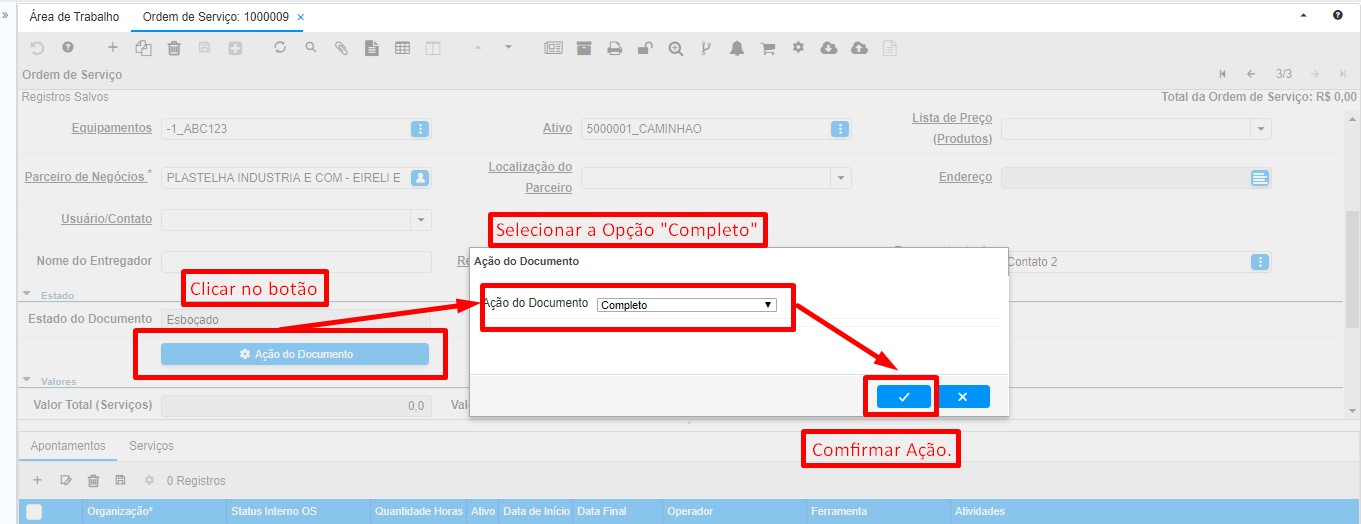Confirm dialog with the checkmark button
Viewport: 1361px width, 524px height.
click(903, 397)
